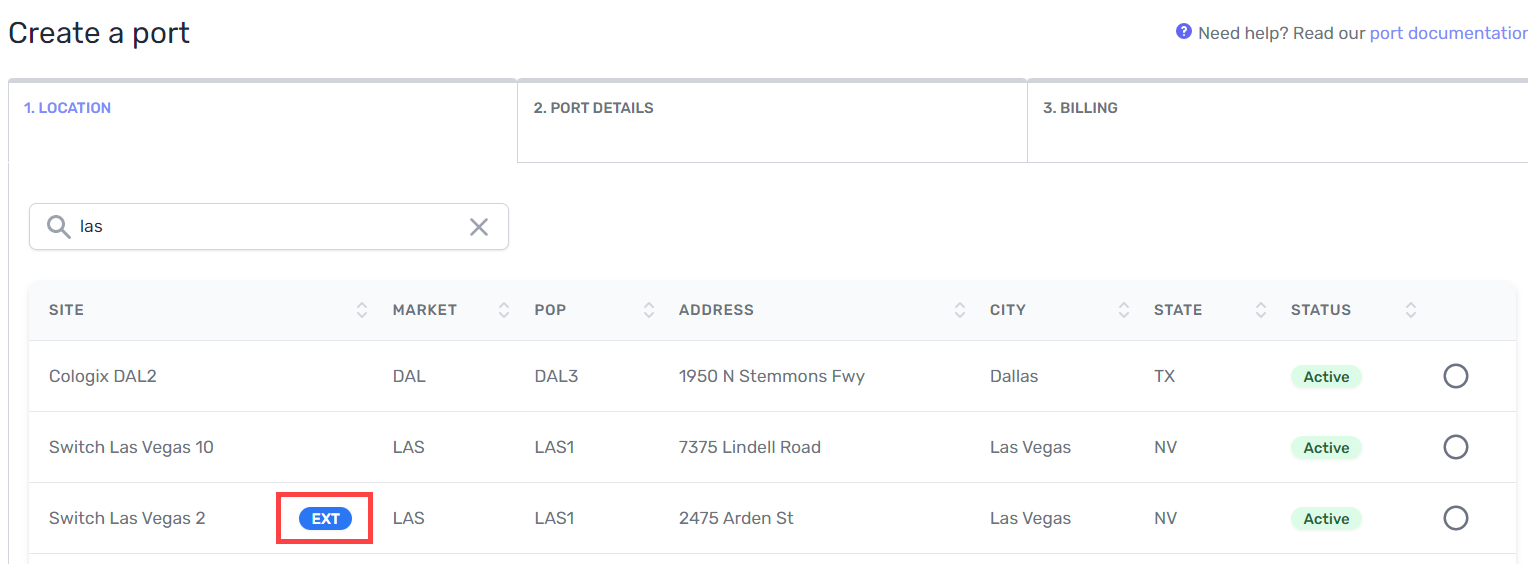
Task: Sort by POP column arrows
Action: (649, 310)
